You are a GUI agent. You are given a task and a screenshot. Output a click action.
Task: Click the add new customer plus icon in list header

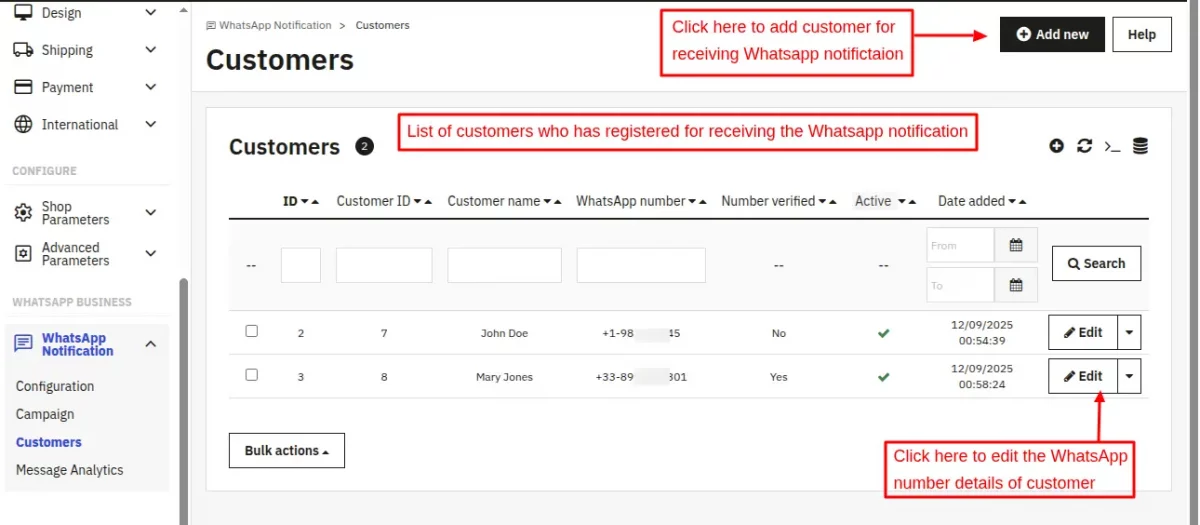(1057, 146)
